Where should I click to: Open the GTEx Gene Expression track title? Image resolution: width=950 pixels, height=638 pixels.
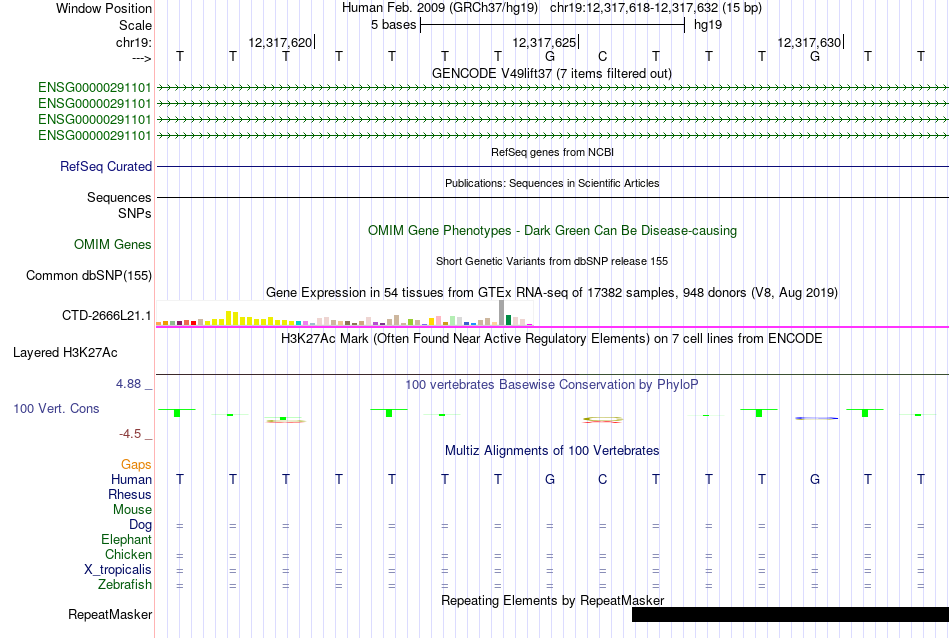coord(552,293)
